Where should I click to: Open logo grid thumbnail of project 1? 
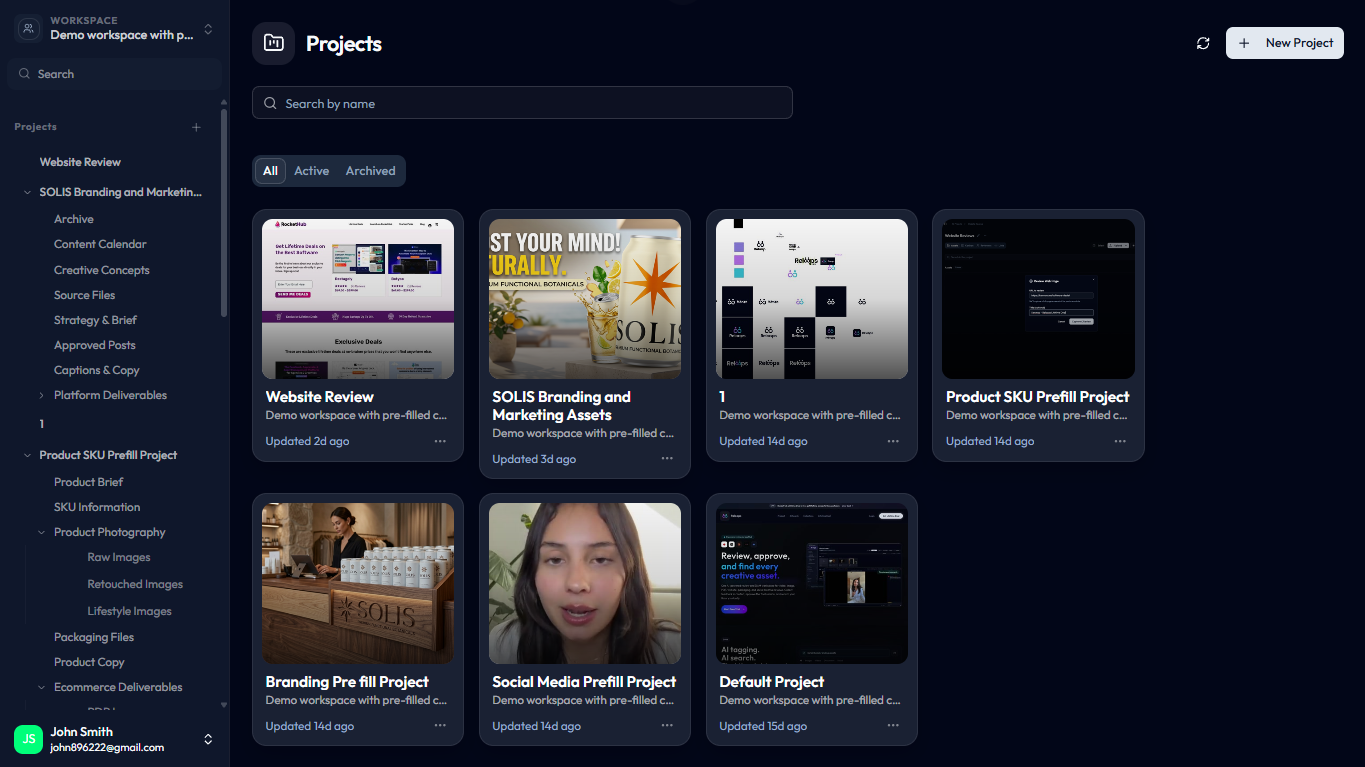(x=812, y=299)
